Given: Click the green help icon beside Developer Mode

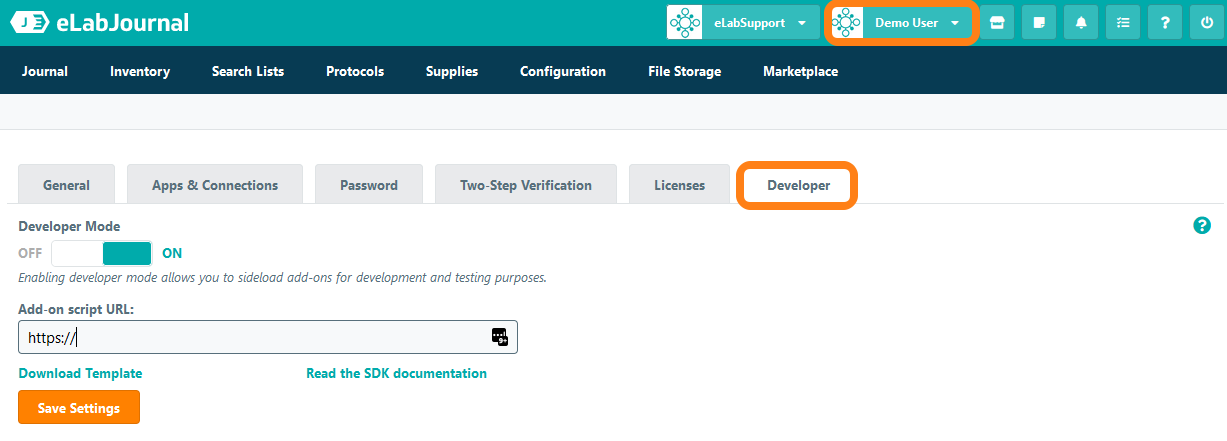Looking at the screenshot, I should pyautogui.click(x=1202, y=226).
